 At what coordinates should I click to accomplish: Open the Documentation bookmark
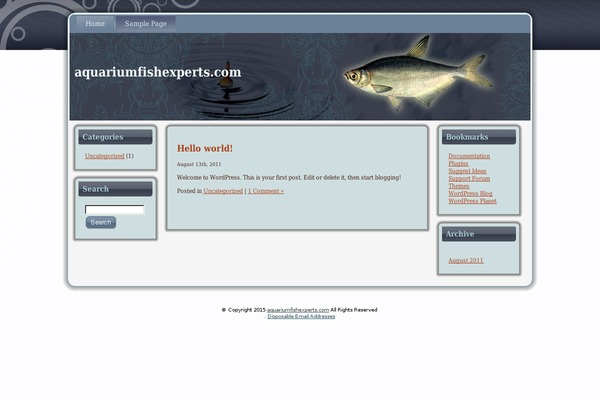pos(469,156)
